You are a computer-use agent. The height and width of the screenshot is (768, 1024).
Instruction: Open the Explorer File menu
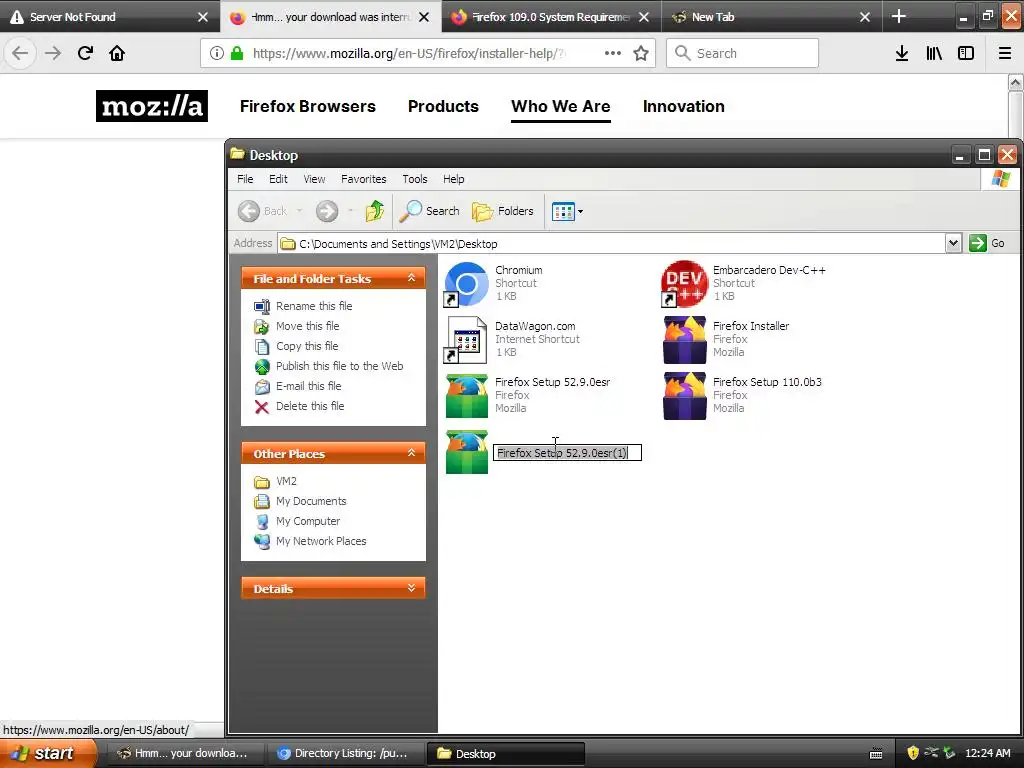tap(245, 179)
